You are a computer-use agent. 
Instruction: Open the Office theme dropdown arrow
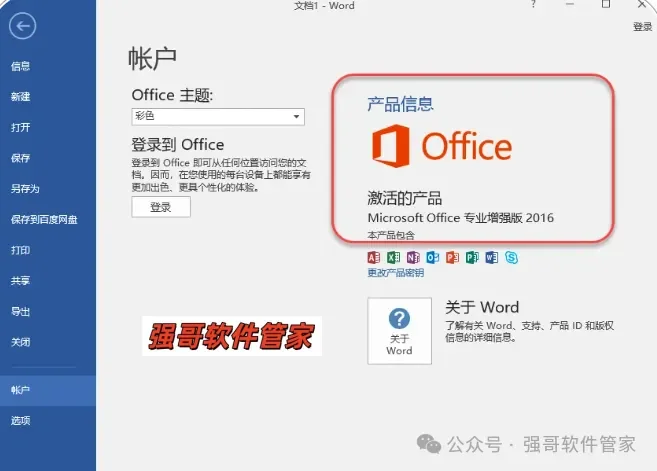click(296, 116)
